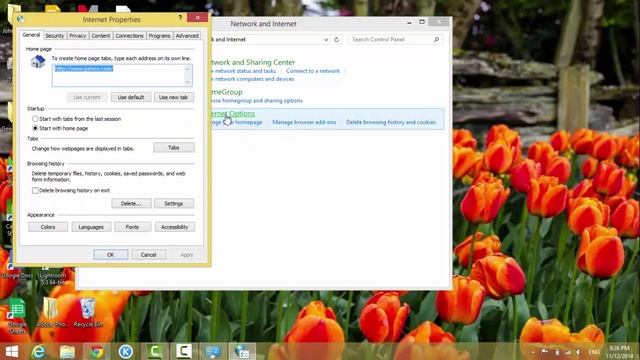Click Manage browser add-ons link
The height and width of the screenshot is (360, 640).
coord(304,122)
